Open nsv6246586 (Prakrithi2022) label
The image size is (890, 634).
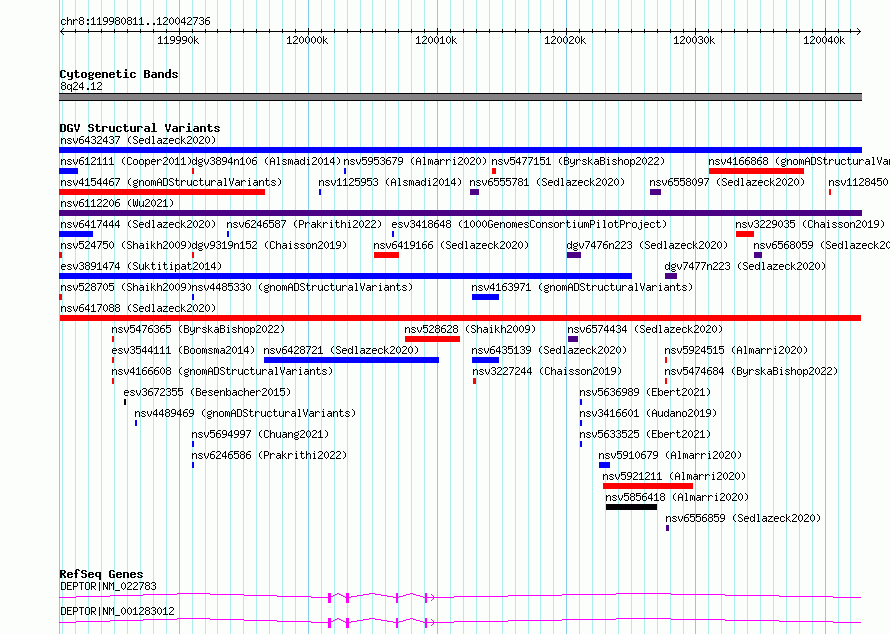click(x=270, y=455)
